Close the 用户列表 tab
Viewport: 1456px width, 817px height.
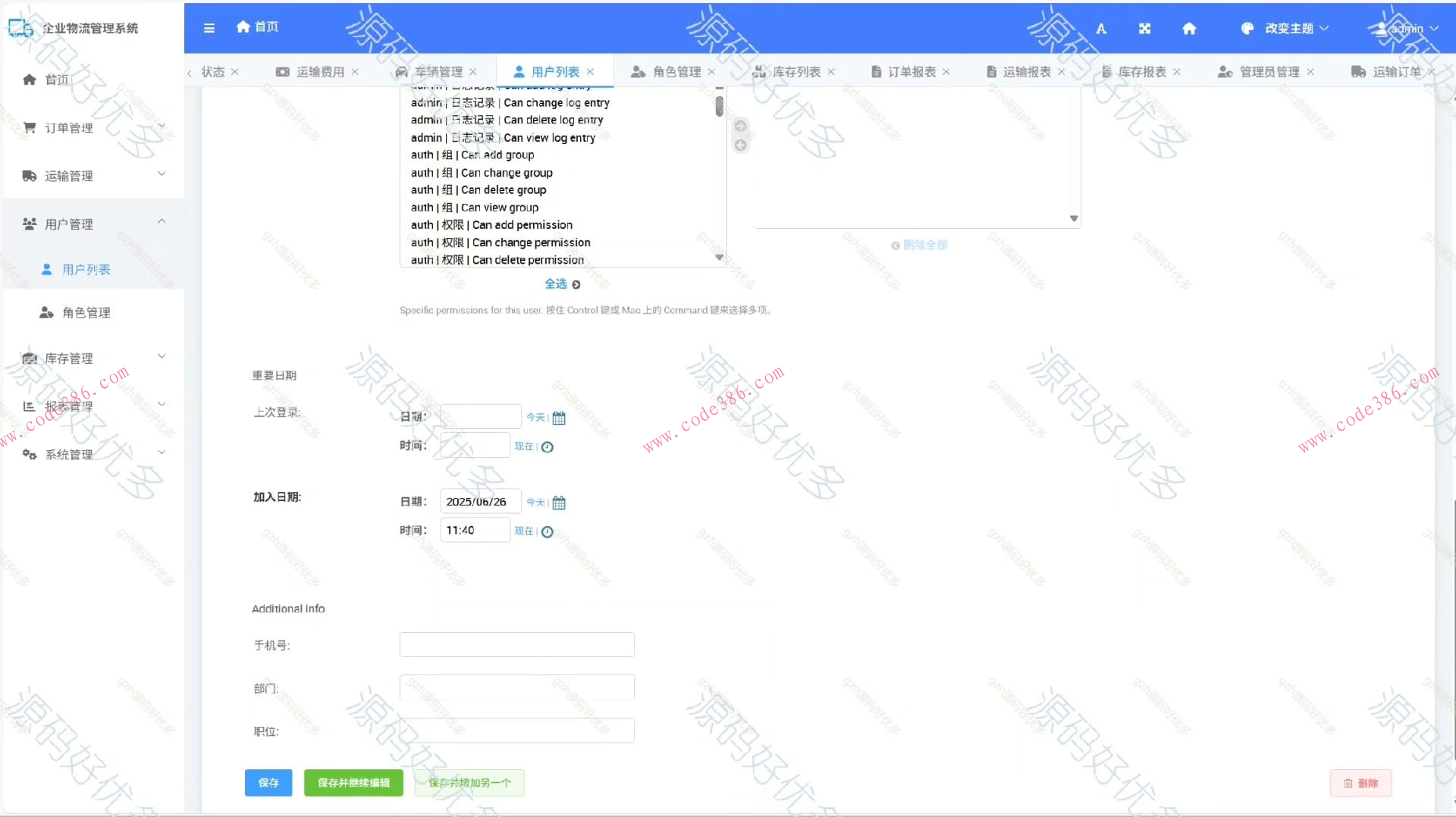(x=590, y=72)
